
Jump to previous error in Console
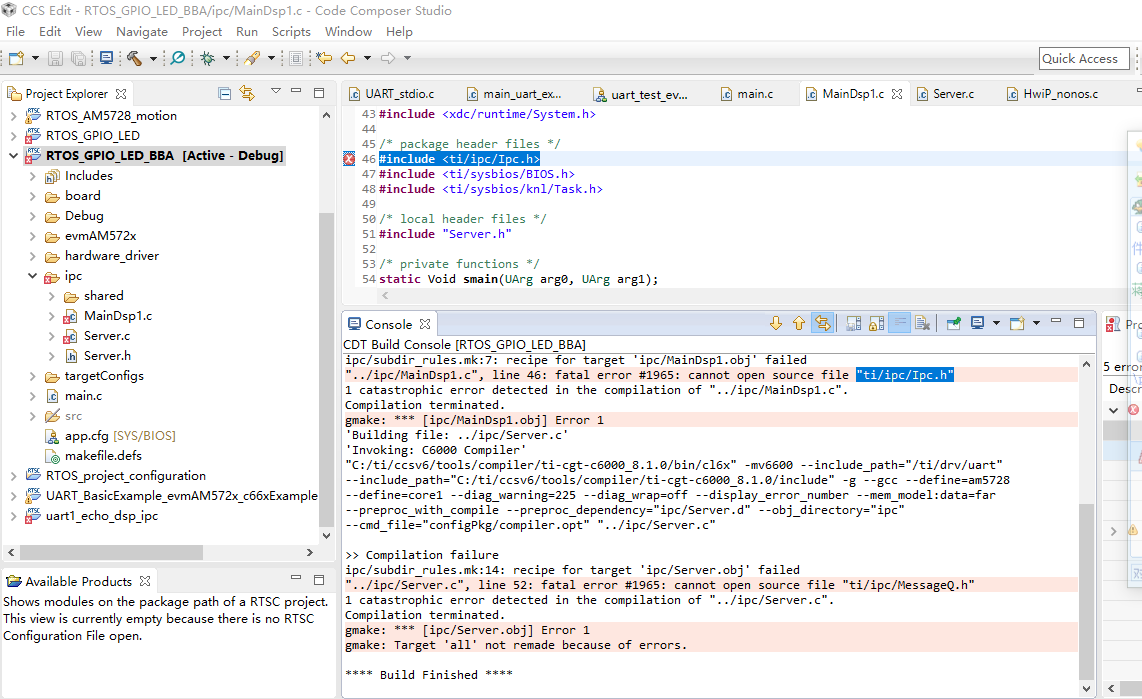(x=798, y=323)
